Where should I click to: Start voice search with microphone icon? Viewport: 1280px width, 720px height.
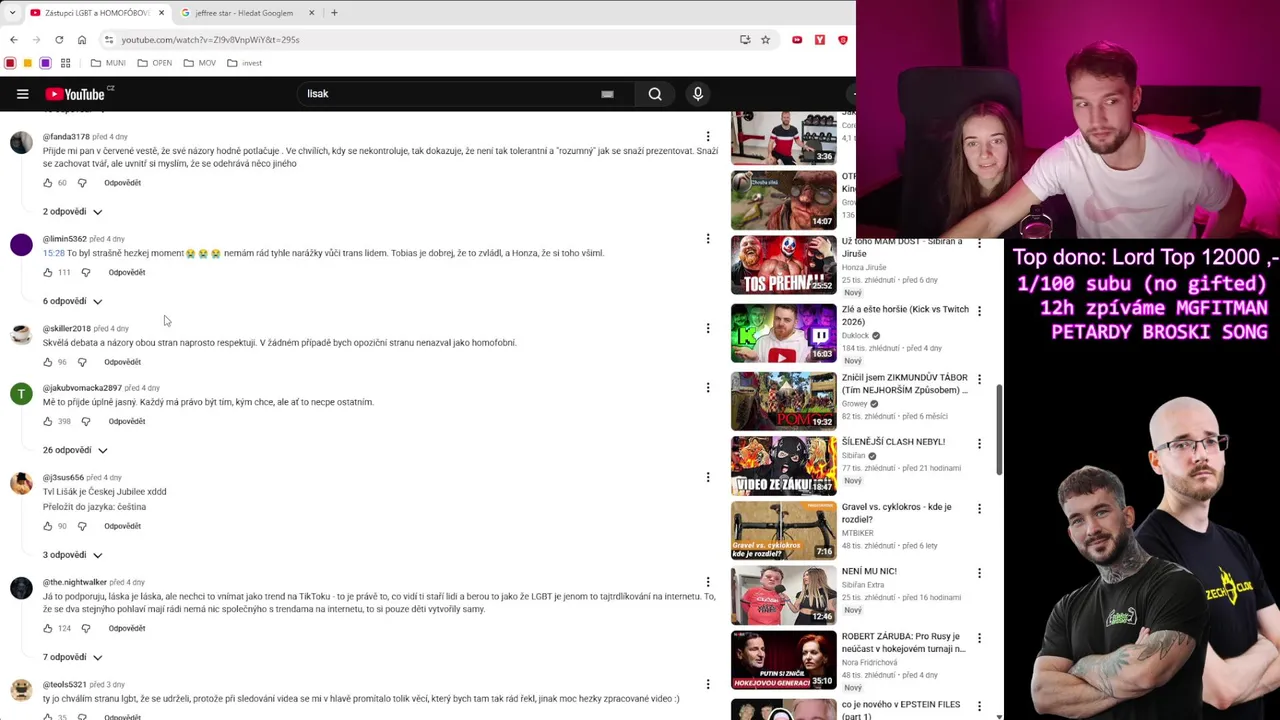pyautogui.click(x=698, y=94)
